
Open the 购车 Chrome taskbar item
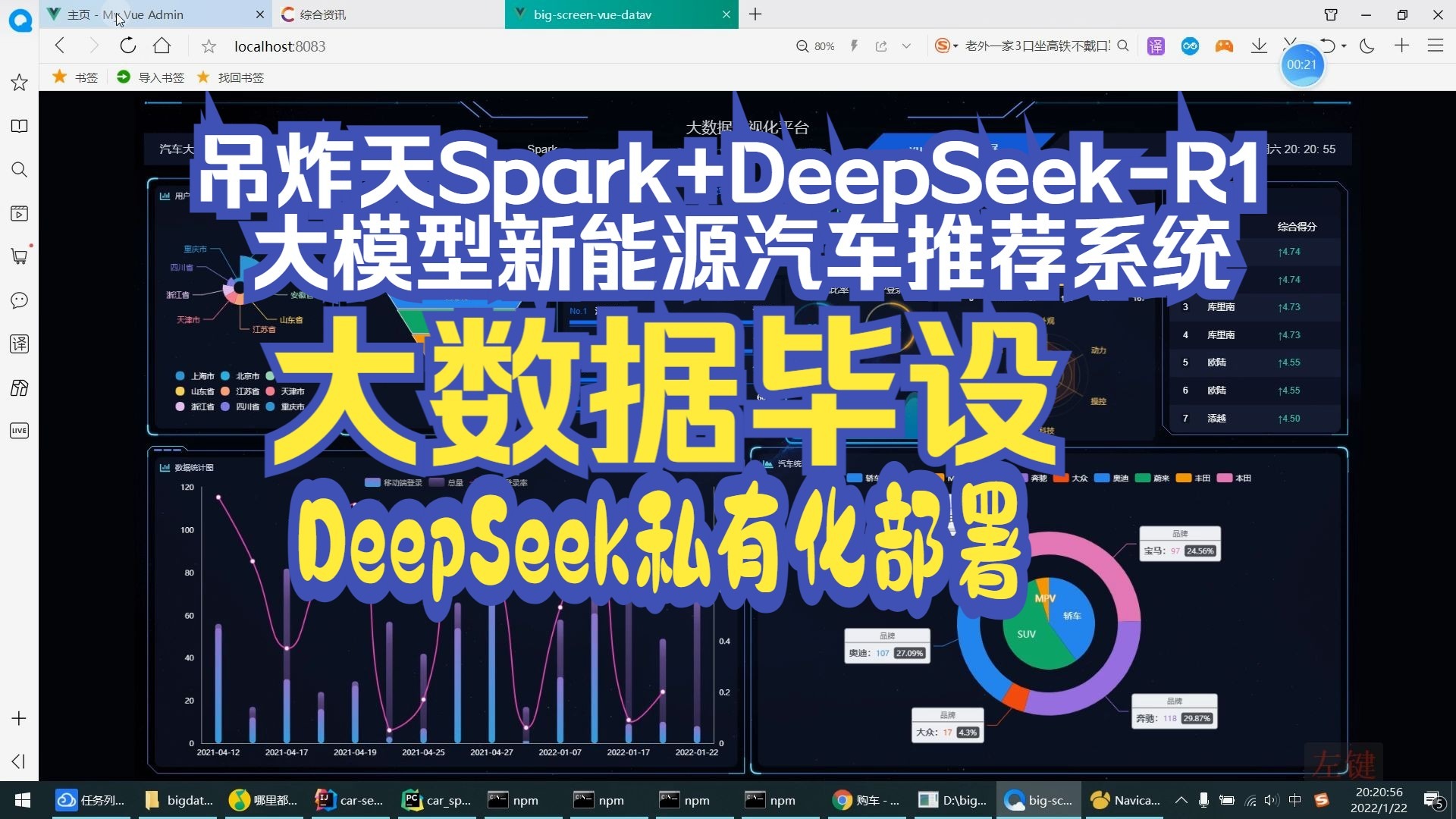click(x=866, y=800)
